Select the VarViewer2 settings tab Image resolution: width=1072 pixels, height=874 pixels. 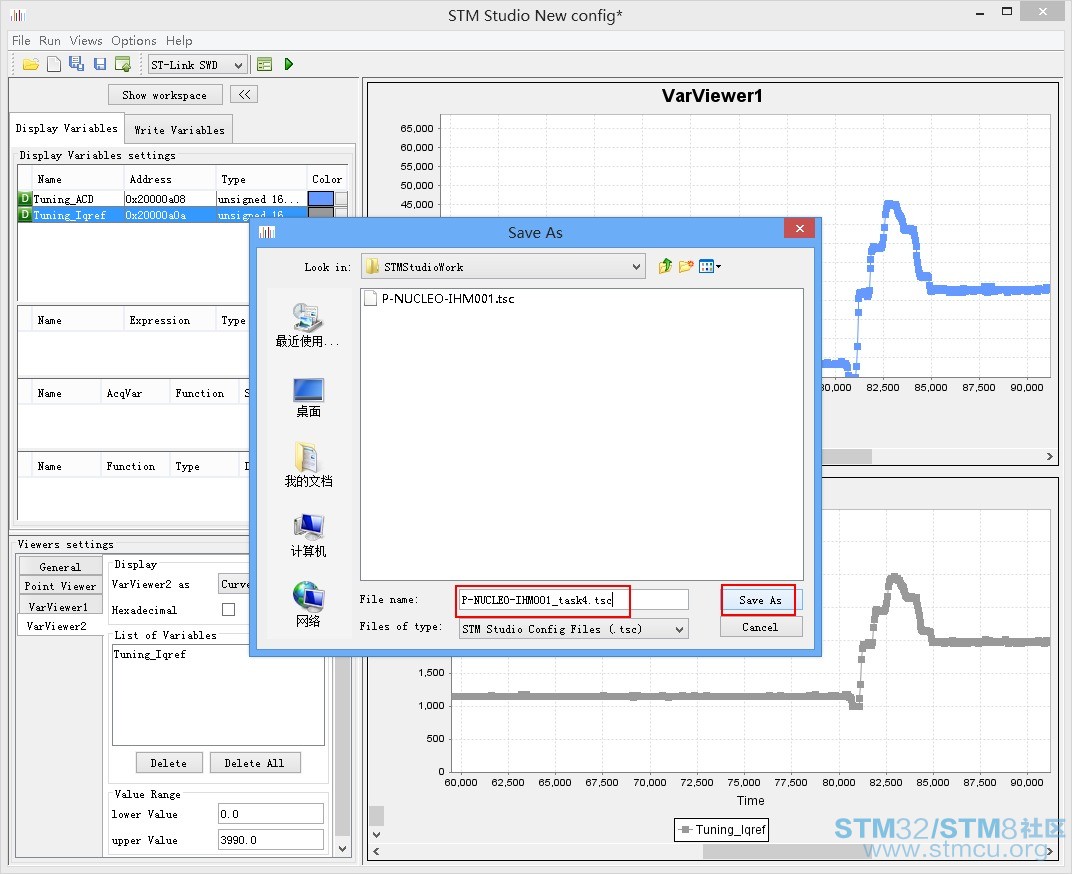57,626
